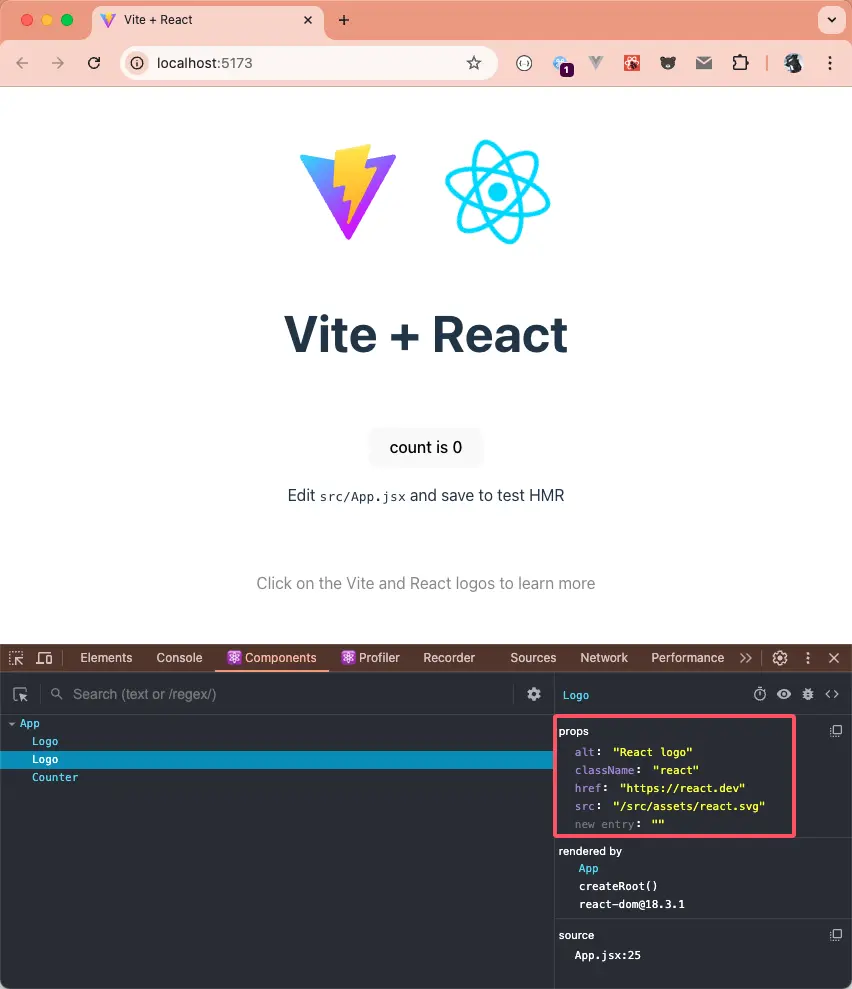Viewport: 852px width, 989px height.
Task: Close the DevTools panel
Action: 834,658
